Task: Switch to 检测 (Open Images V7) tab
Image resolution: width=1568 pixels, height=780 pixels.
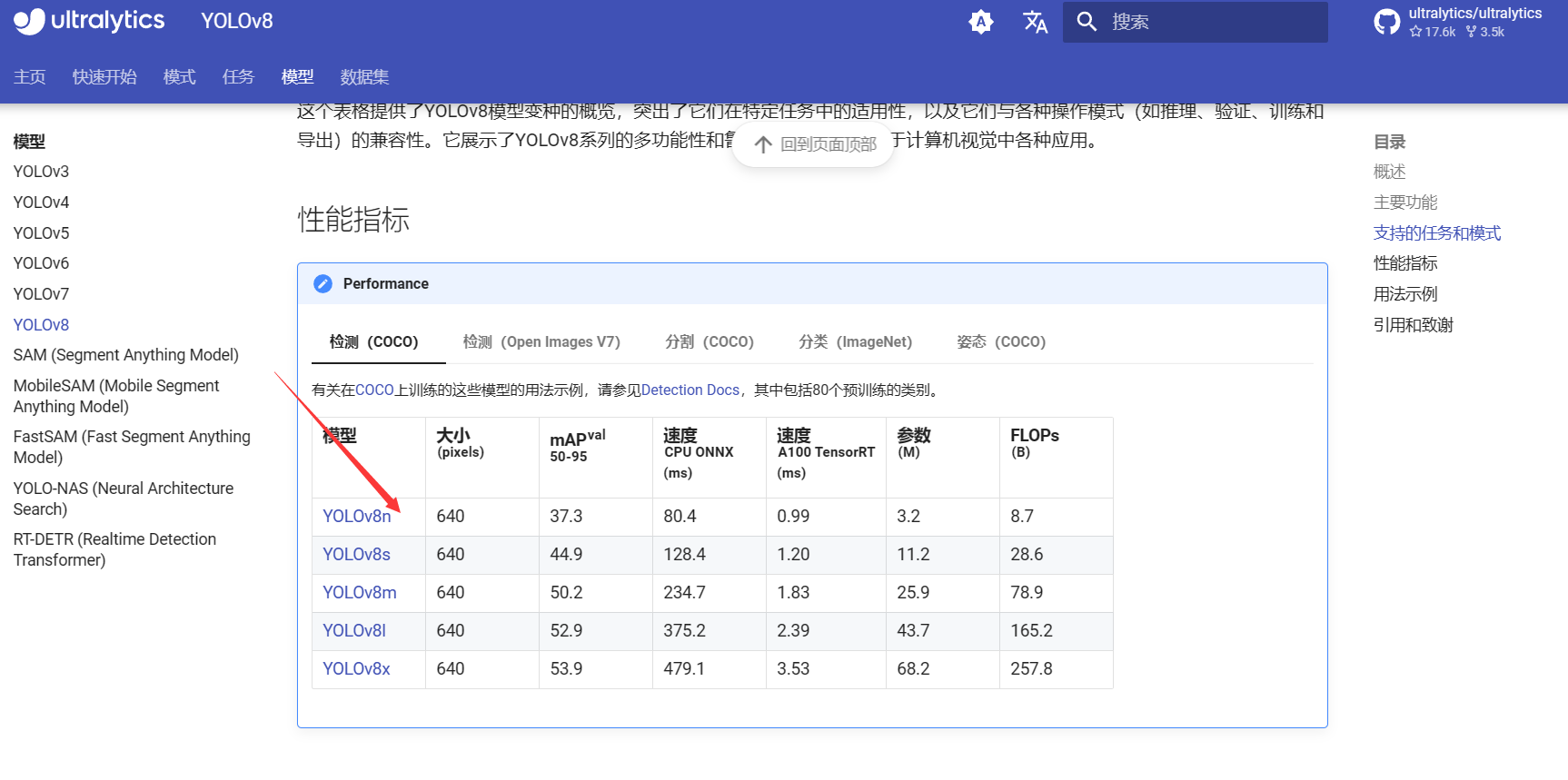Action: click(x=541, y=342)
